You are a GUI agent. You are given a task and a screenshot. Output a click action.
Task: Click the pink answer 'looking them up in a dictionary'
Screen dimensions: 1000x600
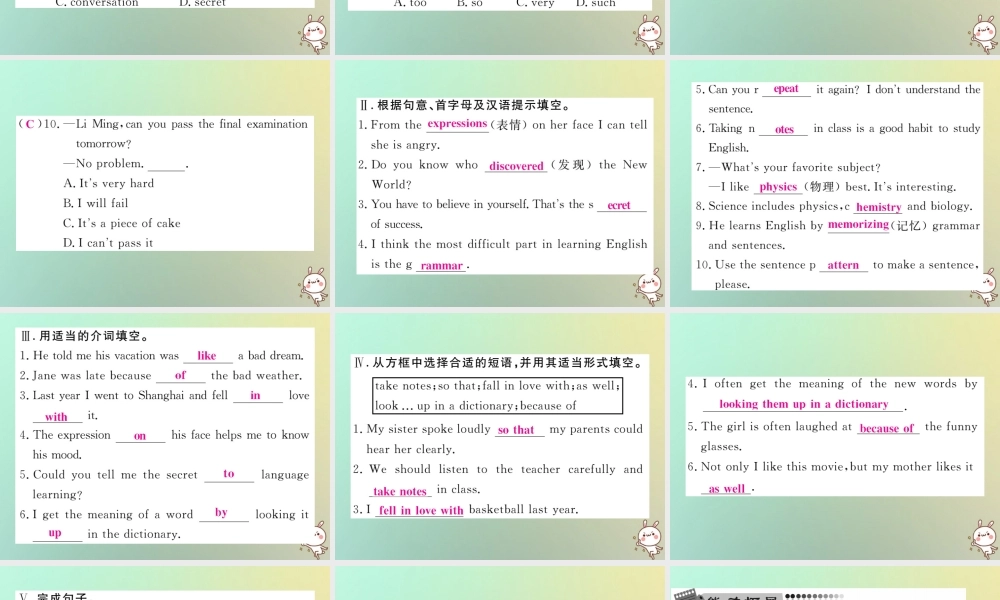804,404
